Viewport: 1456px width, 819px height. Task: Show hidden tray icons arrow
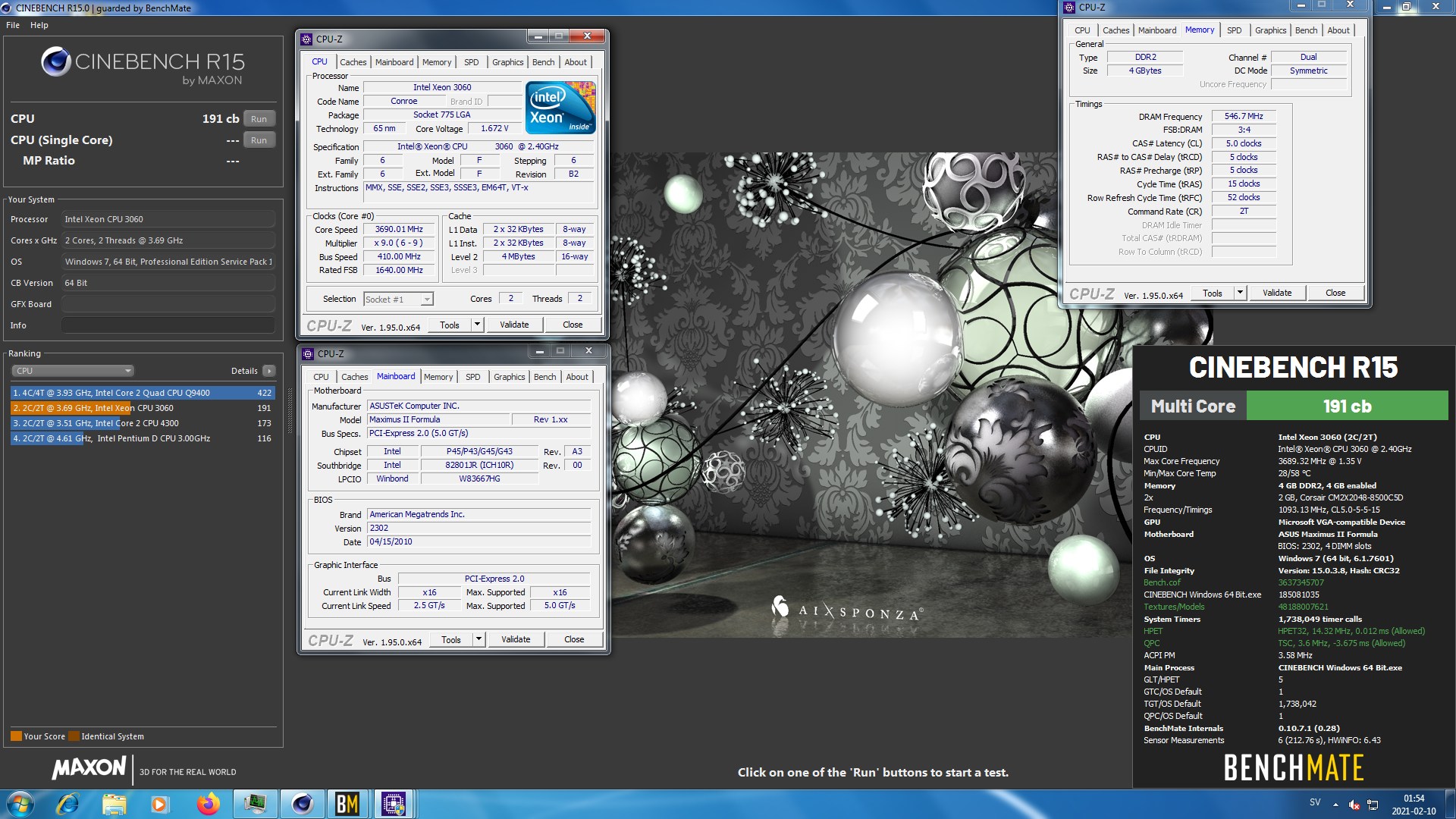pos(1335,805)
